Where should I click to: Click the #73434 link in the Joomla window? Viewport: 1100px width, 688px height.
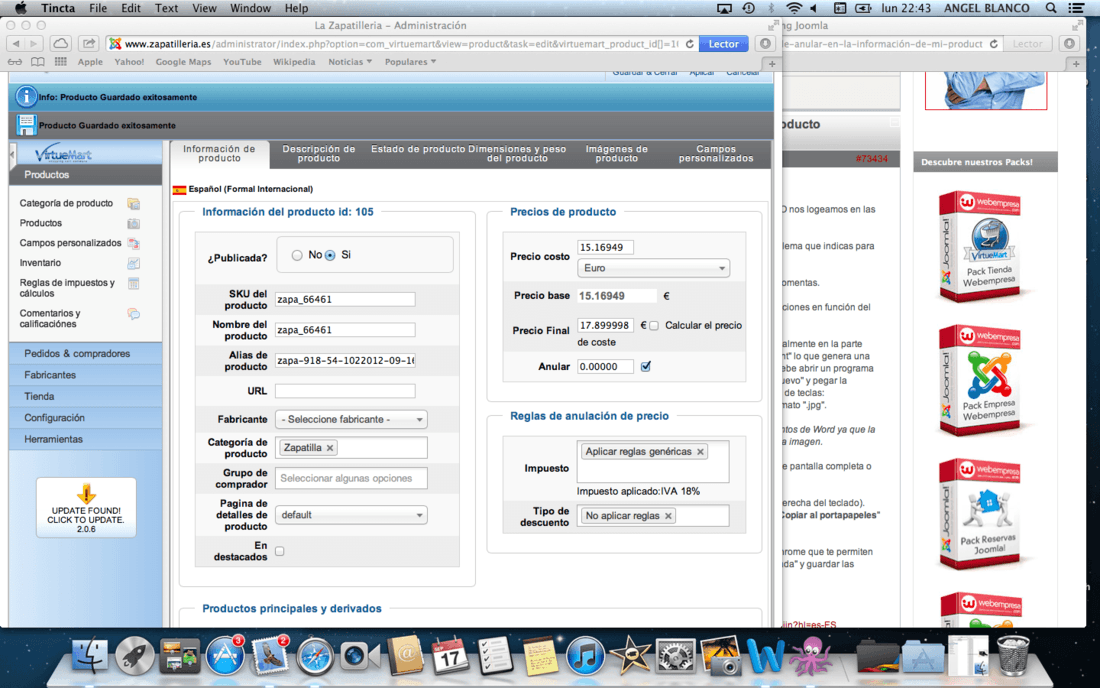tap(871, 159)
